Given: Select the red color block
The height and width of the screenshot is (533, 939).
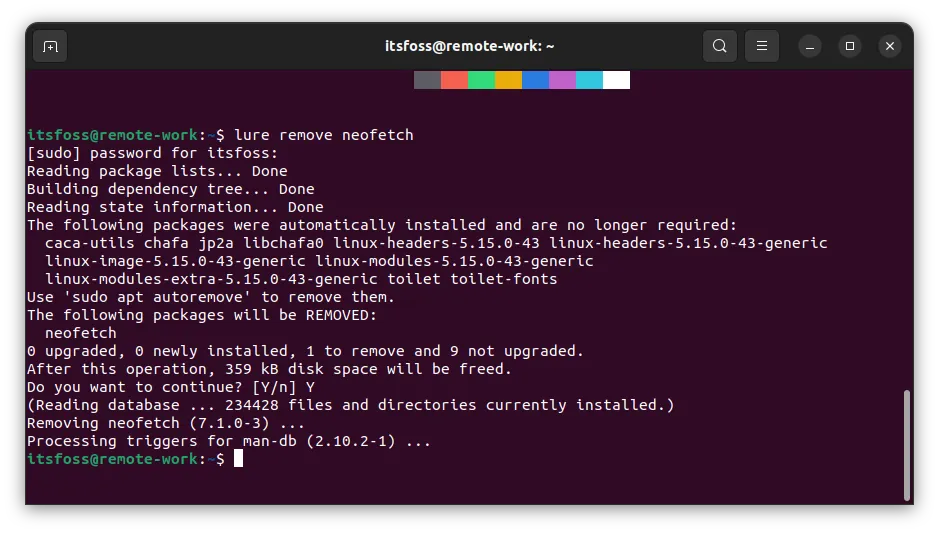Looking at the screenshot, I should 454,80.
